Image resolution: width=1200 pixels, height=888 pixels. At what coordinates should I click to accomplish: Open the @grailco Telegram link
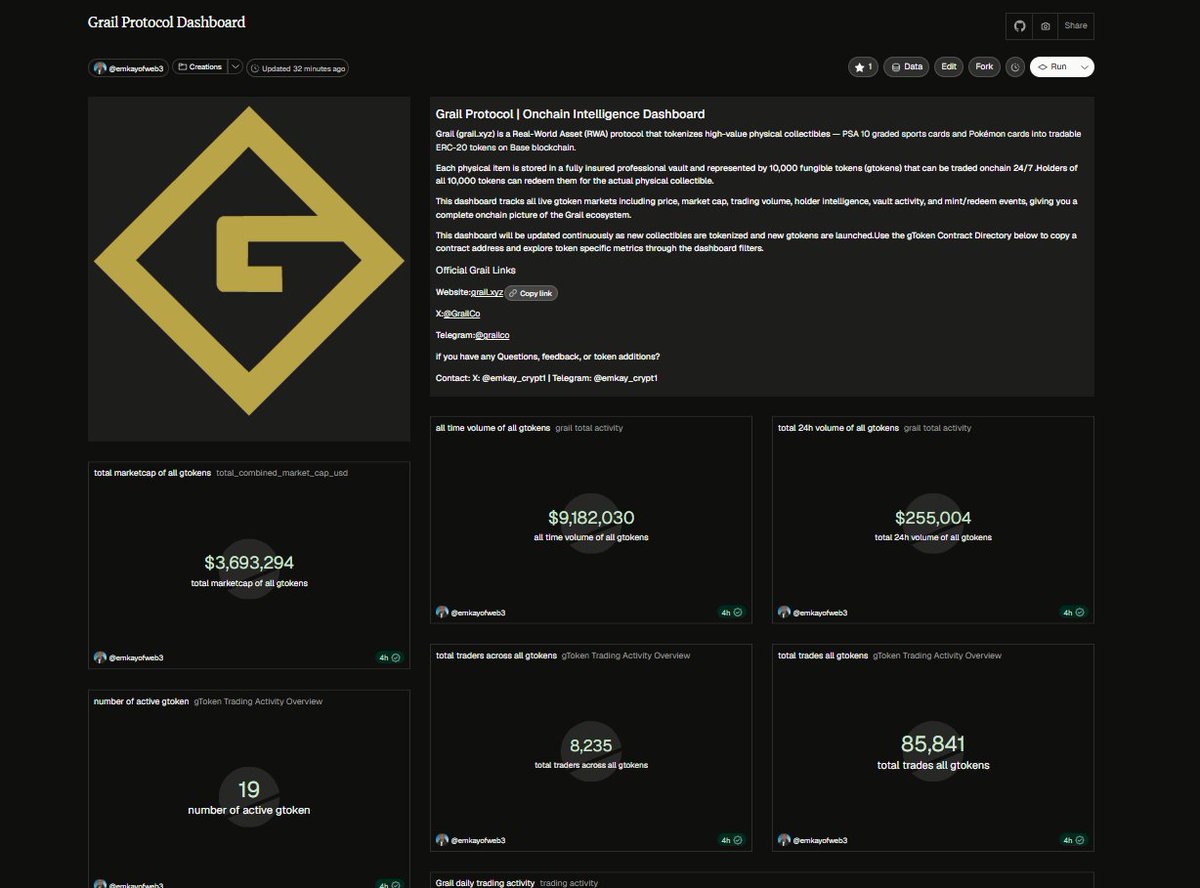click(x=492, y=335)
